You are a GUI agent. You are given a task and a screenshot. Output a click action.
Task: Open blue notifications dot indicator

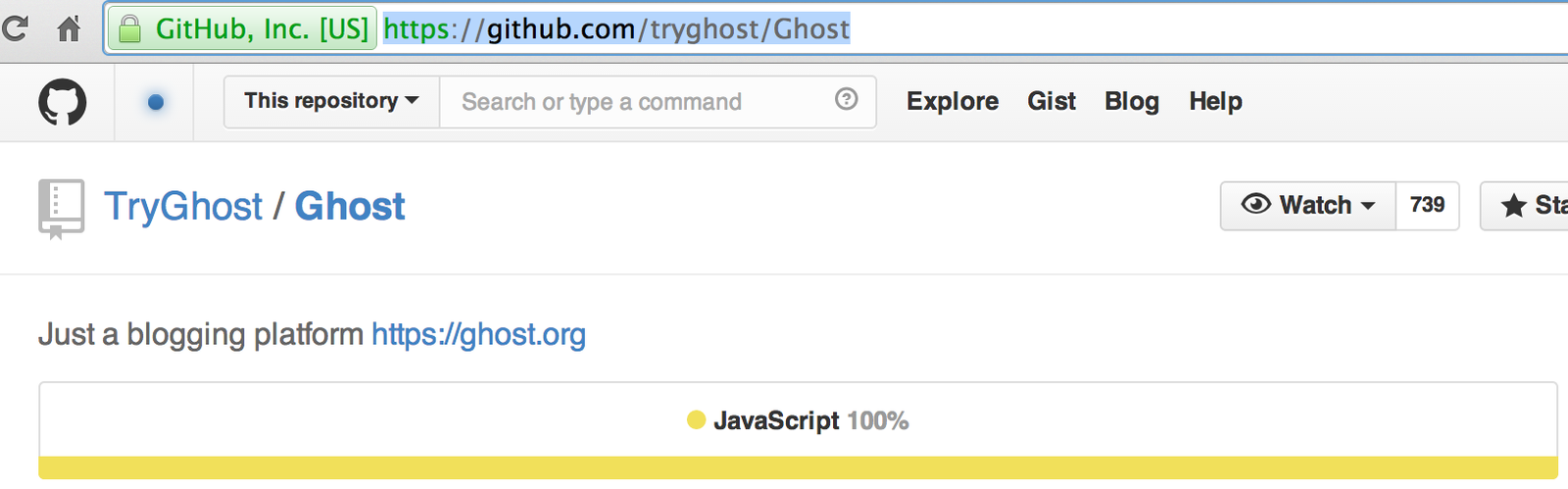[155, 102]
